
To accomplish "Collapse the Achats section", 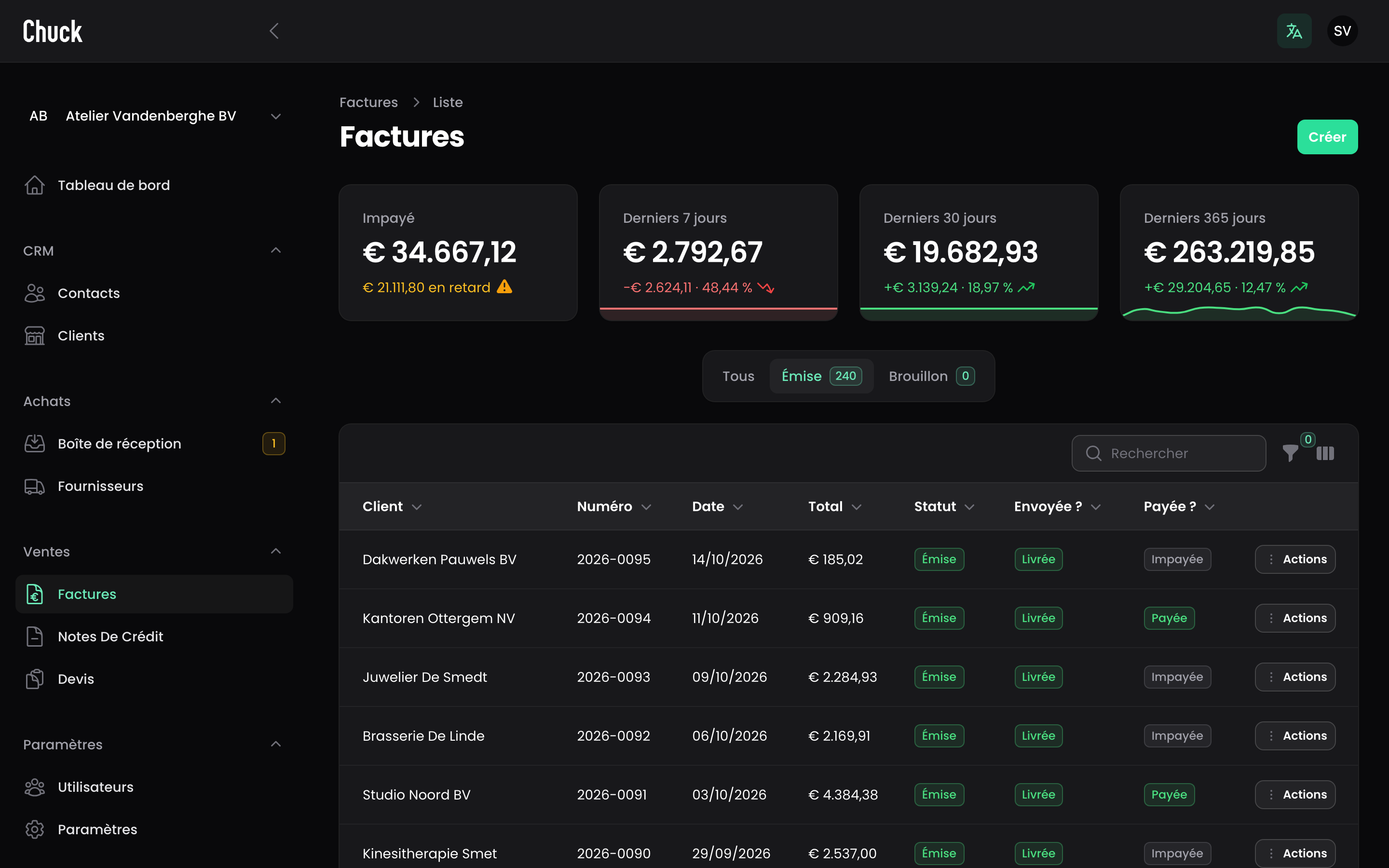I will click(x=275, y=401).
